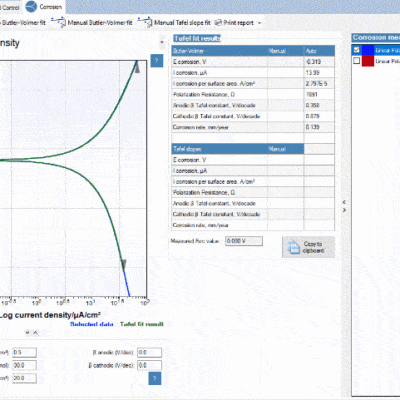Click the beta anodic input field
Image resolution: width=400 pixels, height=400 pixels.
(x=149, y=352)
